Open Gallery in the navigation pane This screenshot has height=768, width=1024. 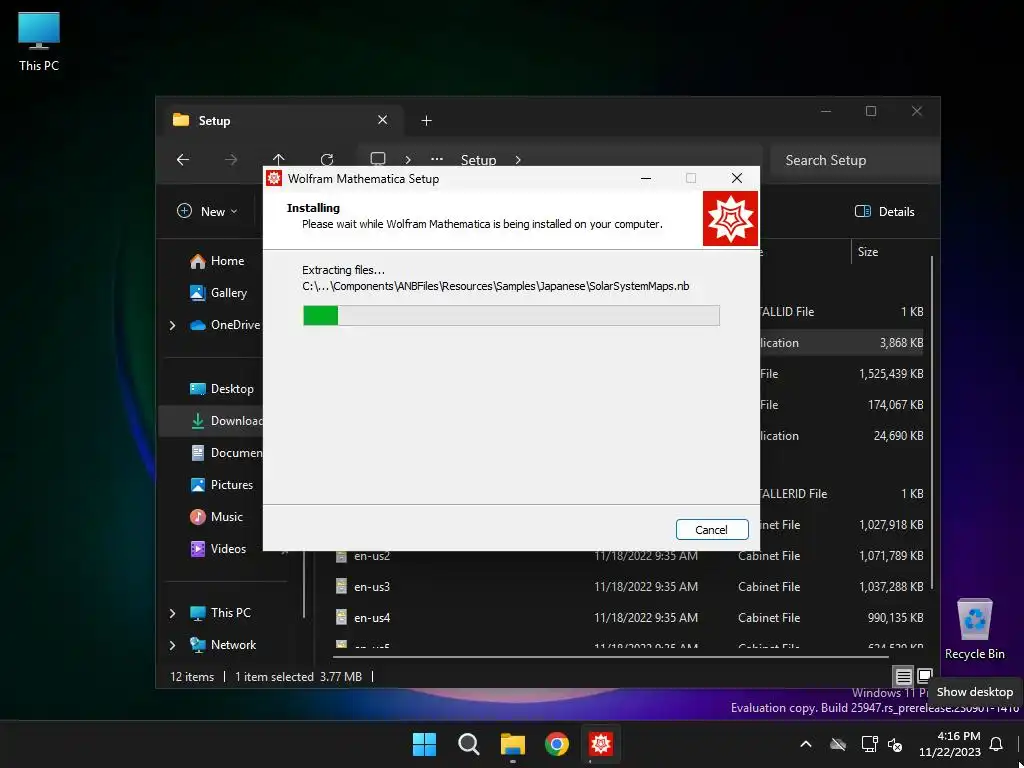point(218,293)
